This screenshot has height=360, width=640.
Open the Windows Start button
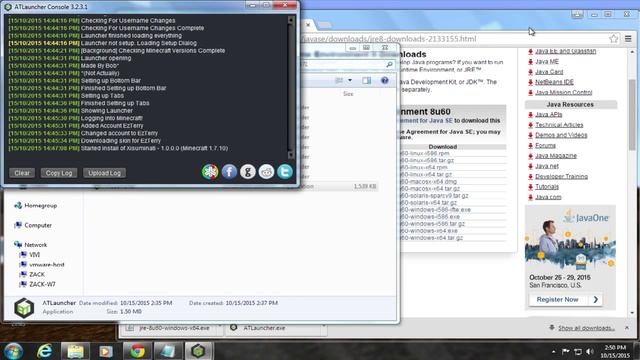pyautogui.click(x=13, y=351)
